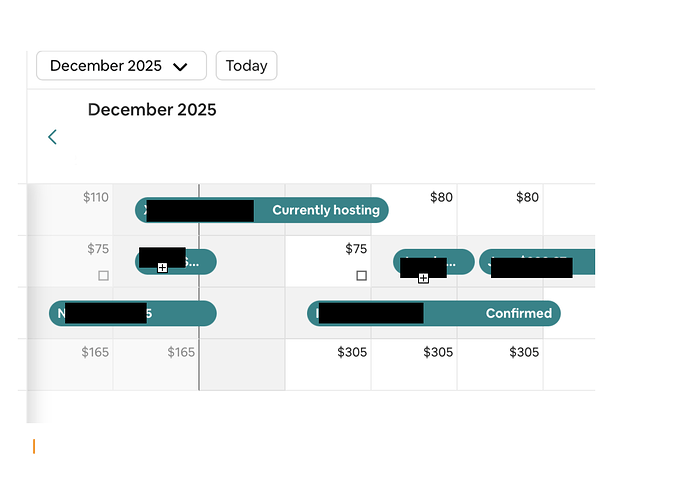Click the plus icon on second-row middle reservation
The height and width of the screenshot is (479, 690).
tap(423, 278)
